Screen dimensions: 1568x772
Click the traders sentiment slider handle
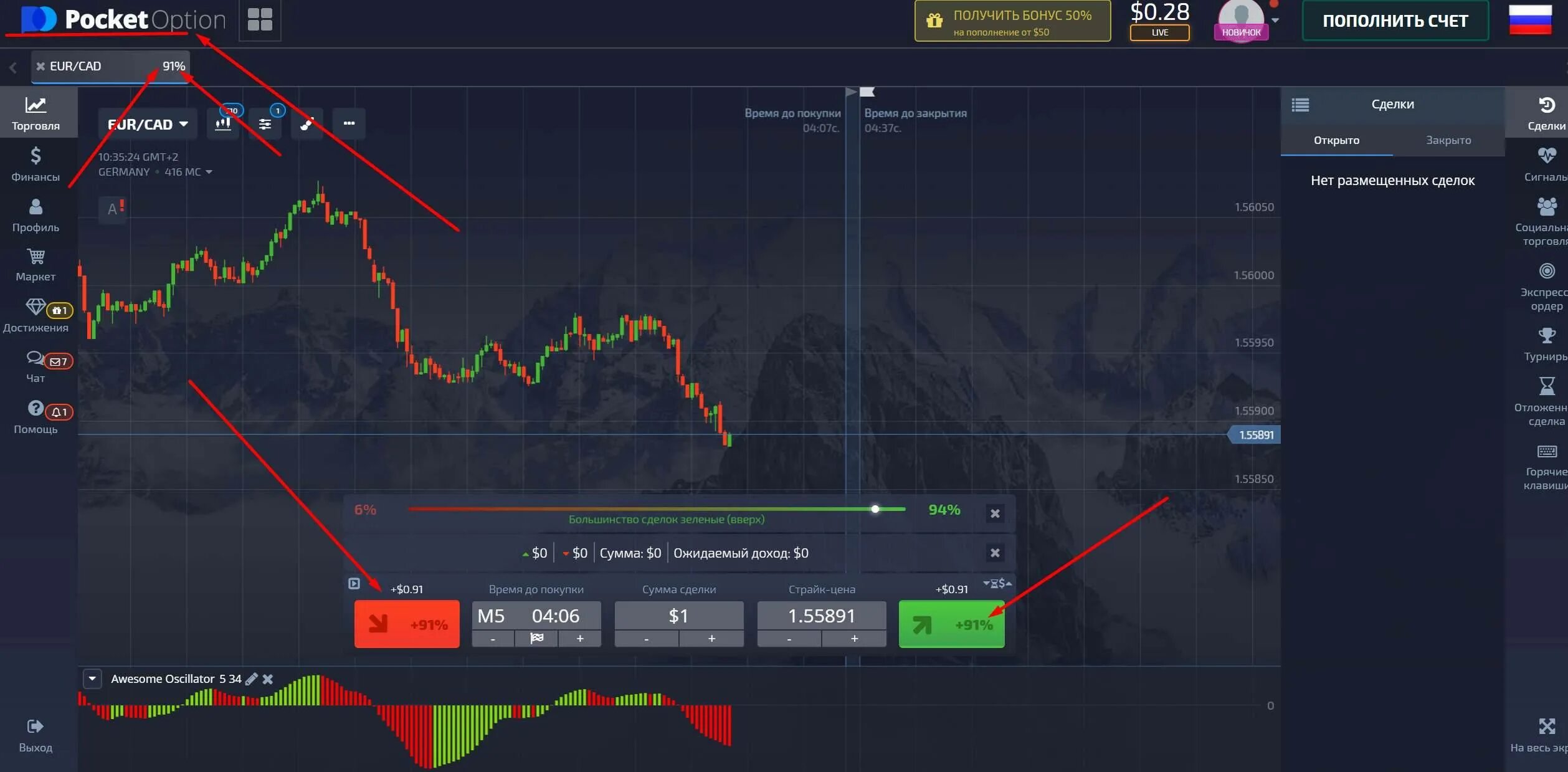click(x=875, y=509)
